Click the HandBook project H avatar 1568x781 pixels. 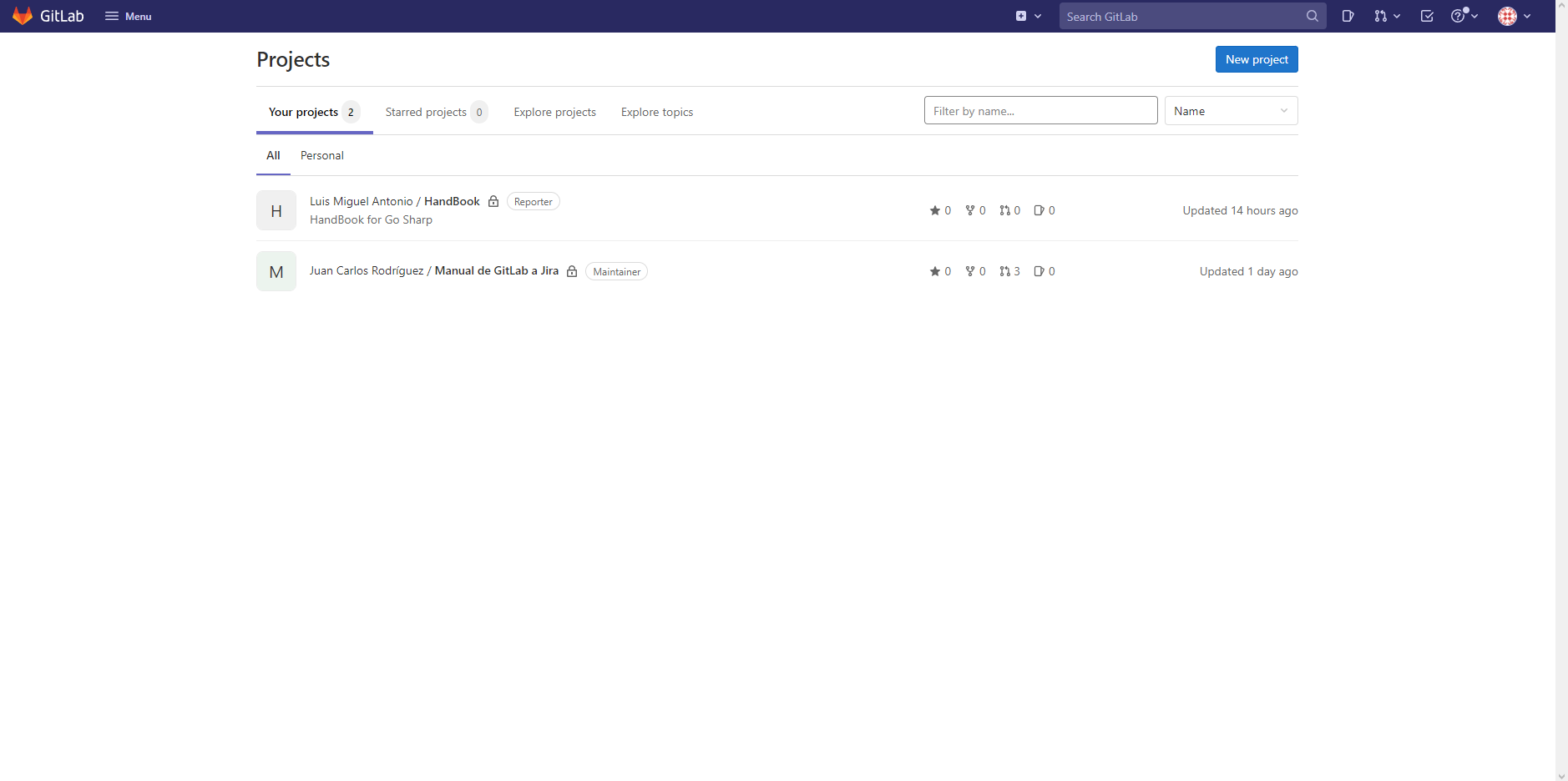point(276,210)
